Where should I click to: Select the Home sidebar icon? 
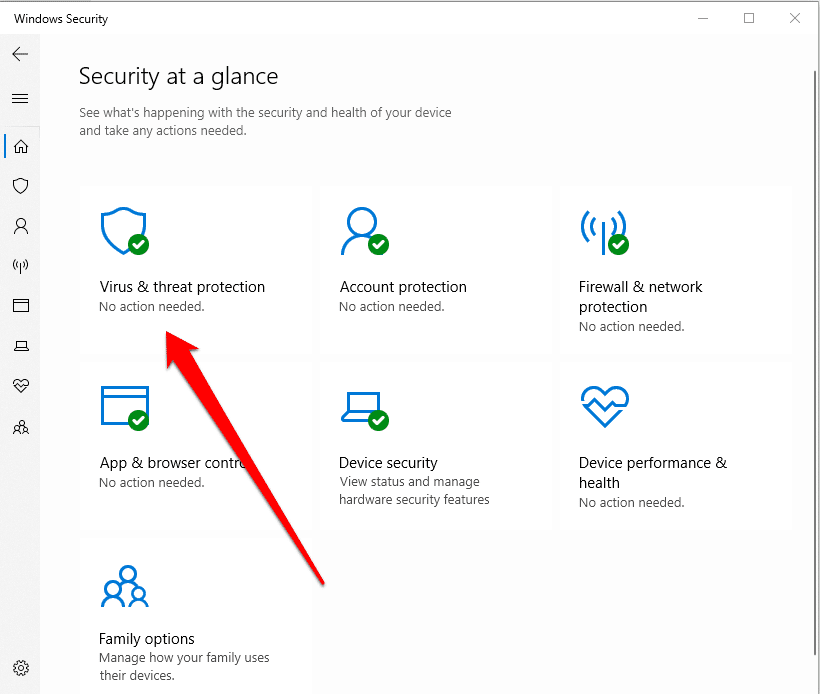[x=20, y=146]
